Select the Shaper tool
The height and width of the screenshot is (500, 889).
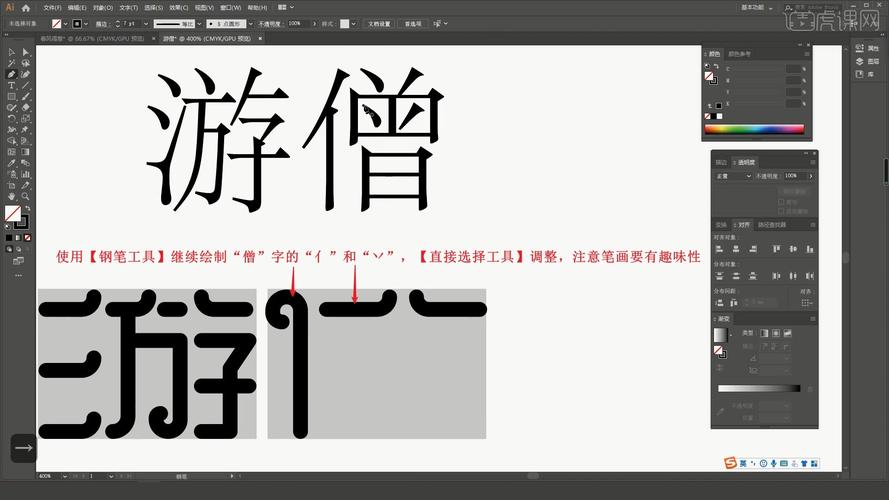pos(11,107)
